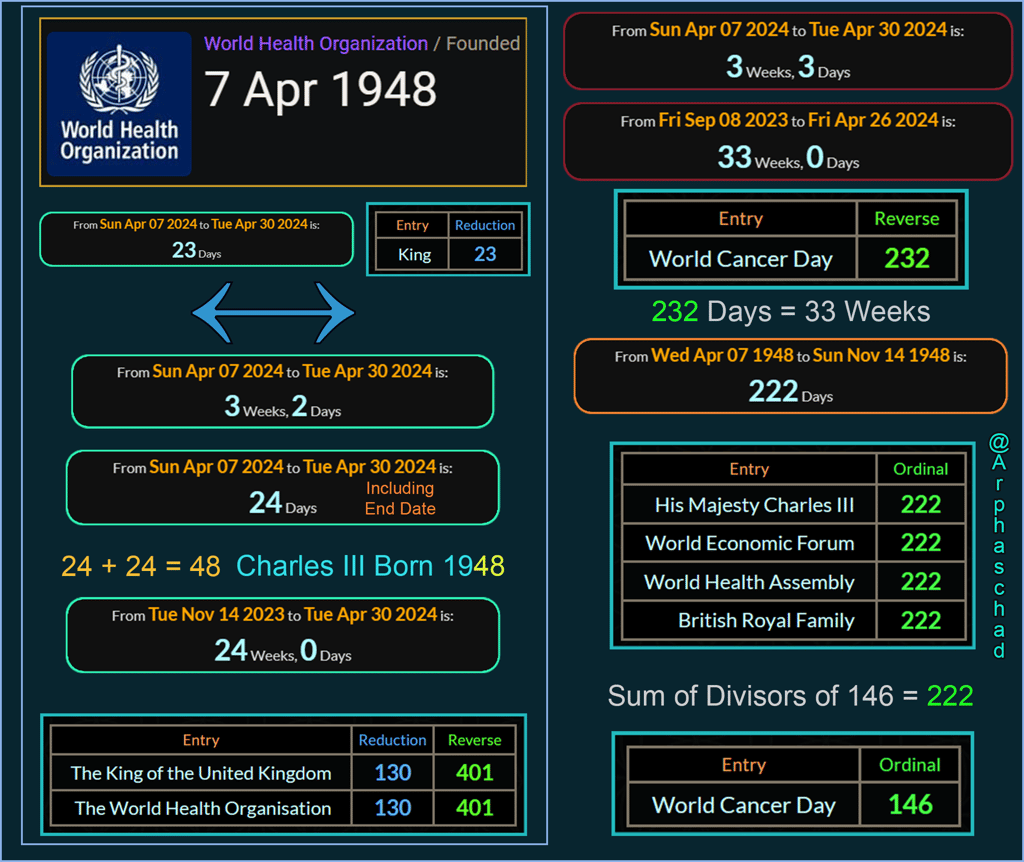Select The King of the United Kingdom entry
Image resolution: width=1024 pixels, height=862 pixels.
tap(201, 773)
